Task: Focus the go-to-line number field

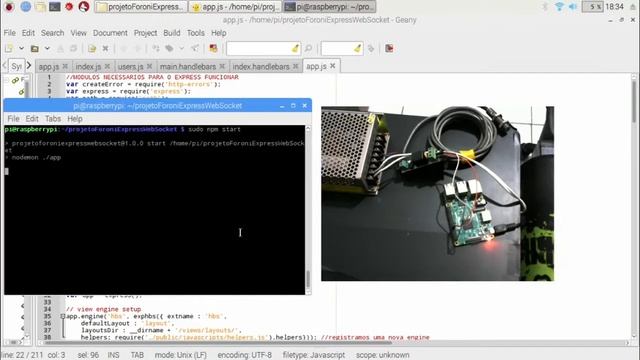Action: (x=337, y=49)
